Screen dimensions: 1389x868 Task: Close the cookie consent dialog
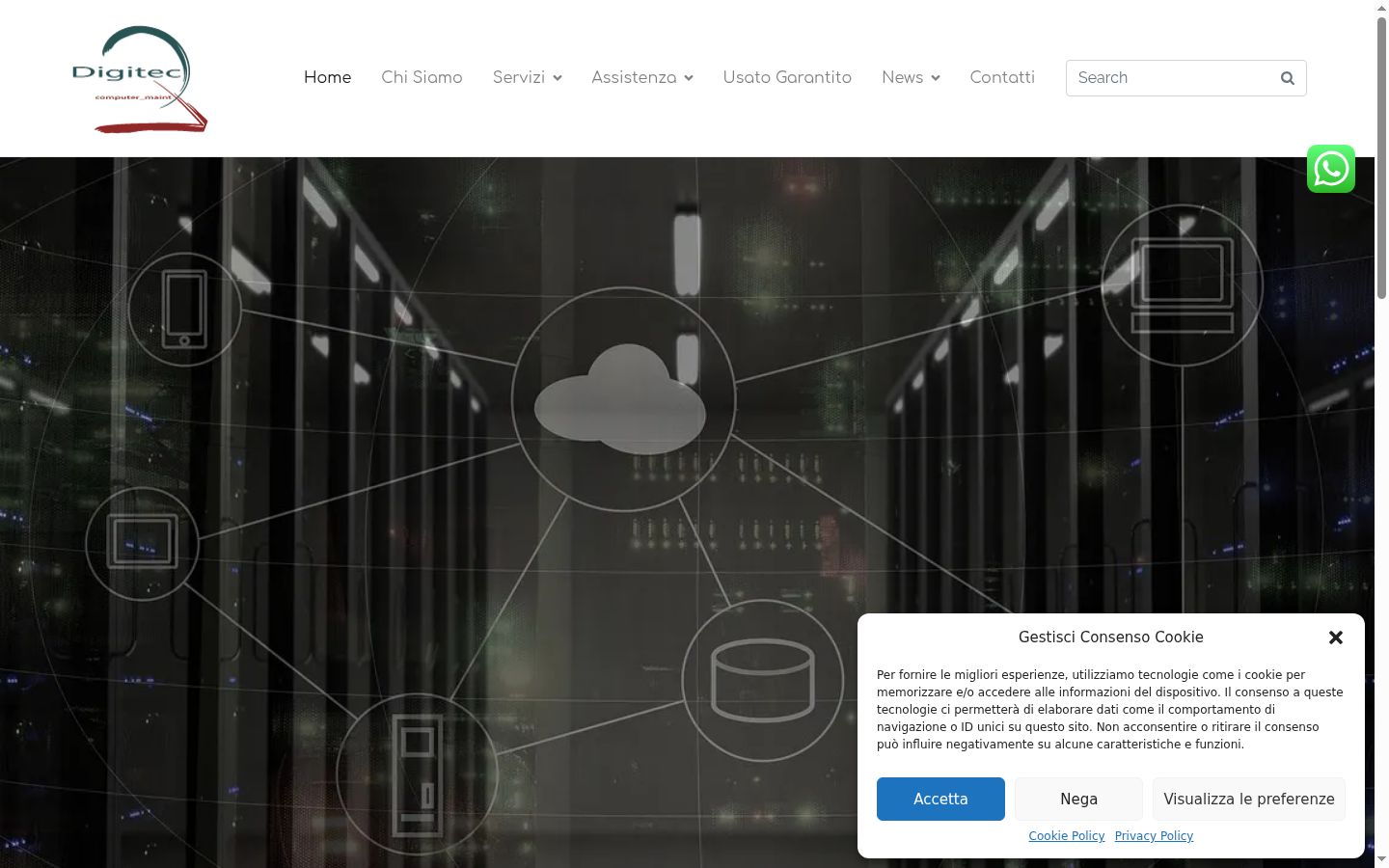[1336, 637]
